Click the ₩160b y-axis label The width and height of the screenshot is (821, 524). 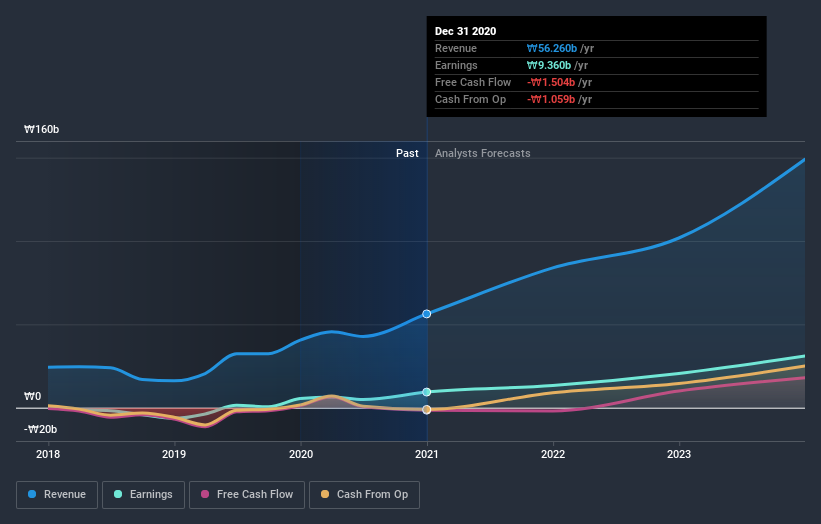coord(42,129)
